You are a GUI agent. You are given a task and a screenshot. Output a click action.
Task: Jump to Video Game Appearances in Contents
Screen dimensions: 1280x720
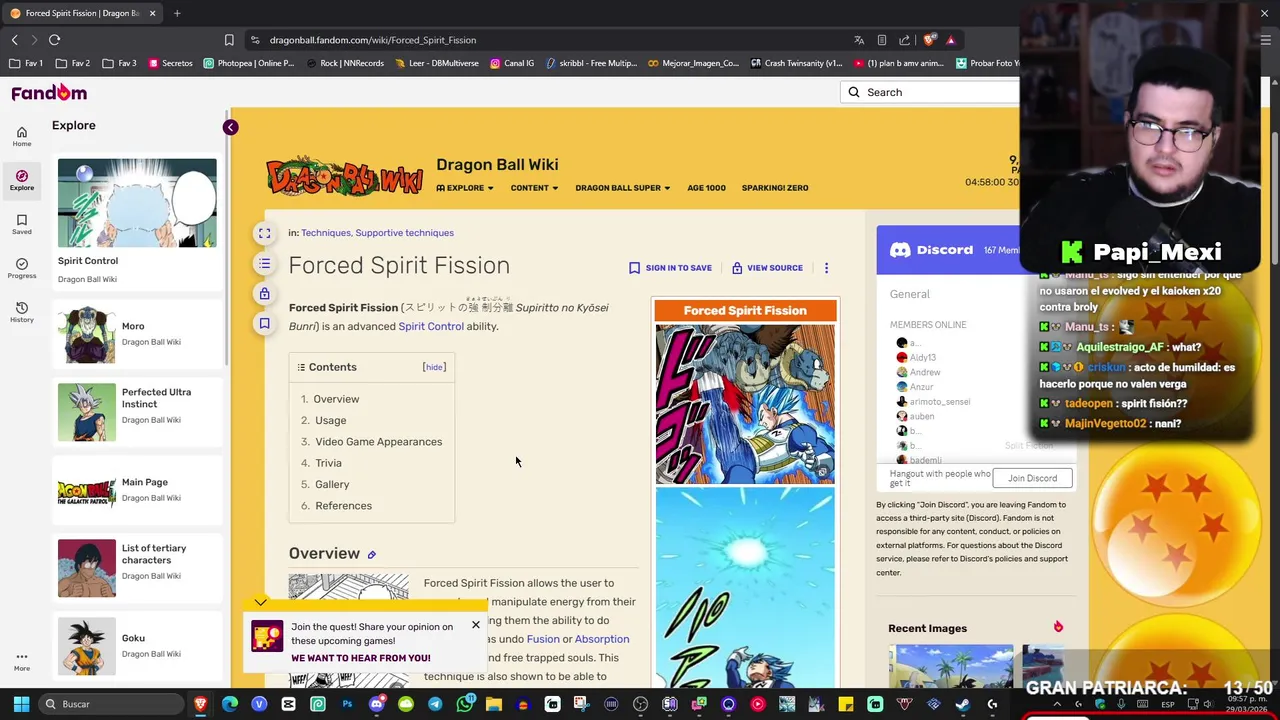pos(378,442)
